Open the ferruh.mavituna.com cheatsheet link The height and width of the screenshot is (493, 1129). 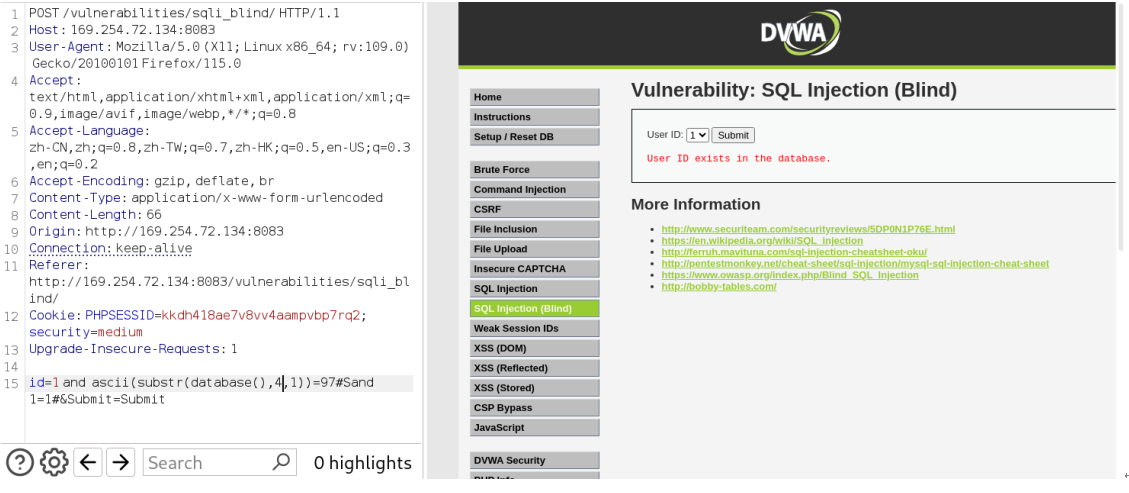pyautogui.click(x=793, y=252)
